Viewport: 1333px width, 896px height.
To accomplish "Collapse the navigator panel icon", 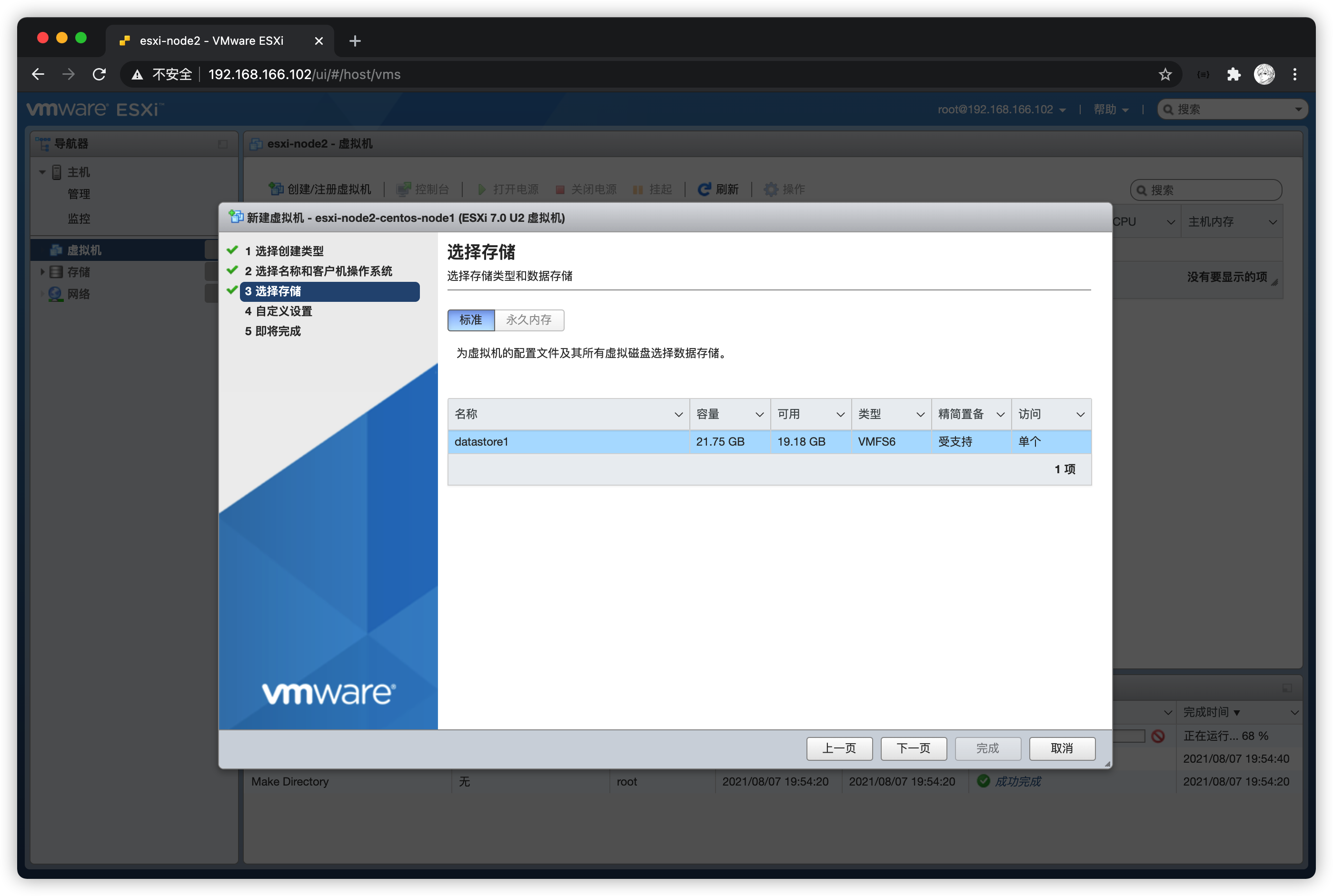I will 223,144.
